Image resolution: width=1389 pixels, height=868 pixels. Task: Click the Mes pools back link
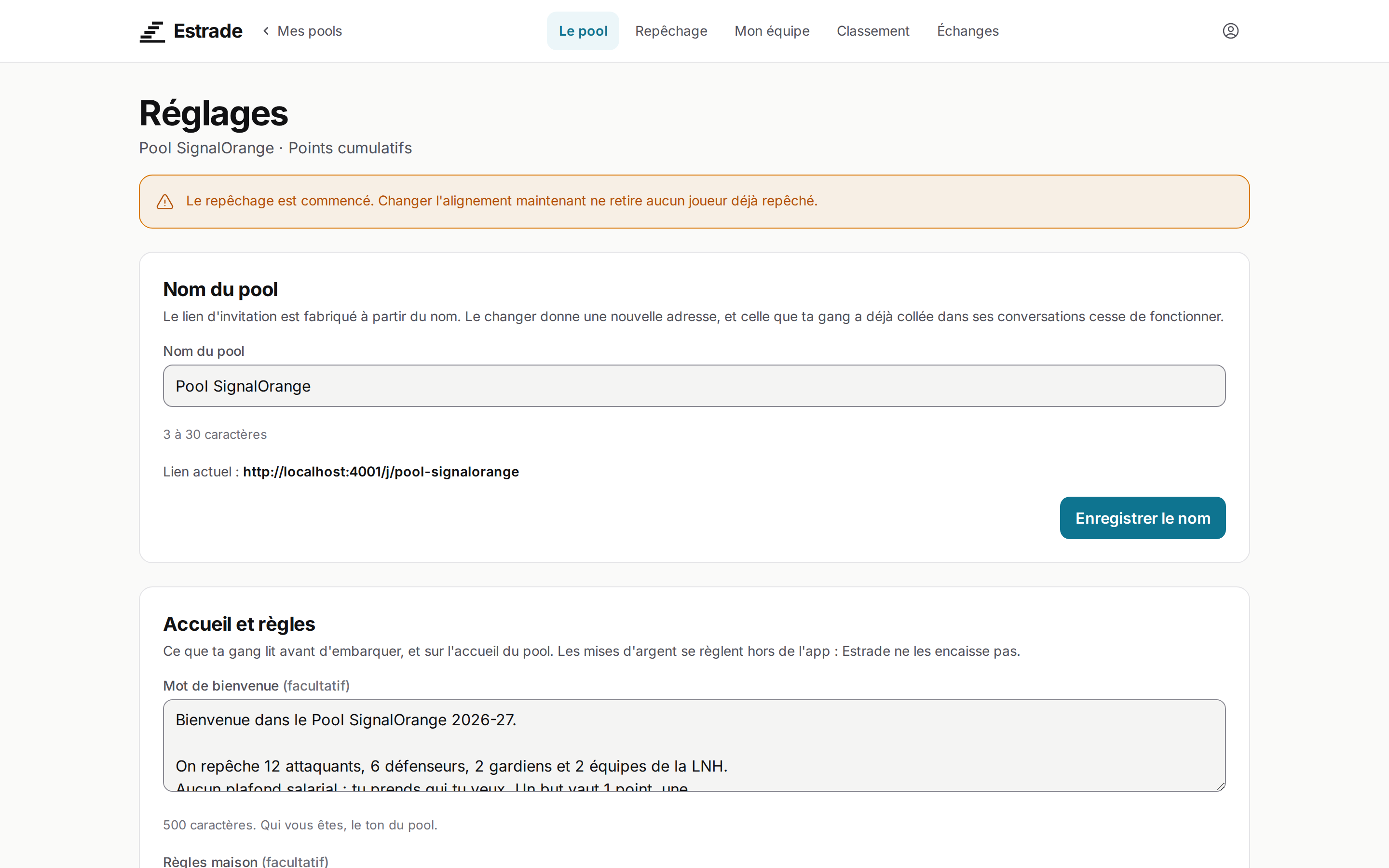click(302, 31)
